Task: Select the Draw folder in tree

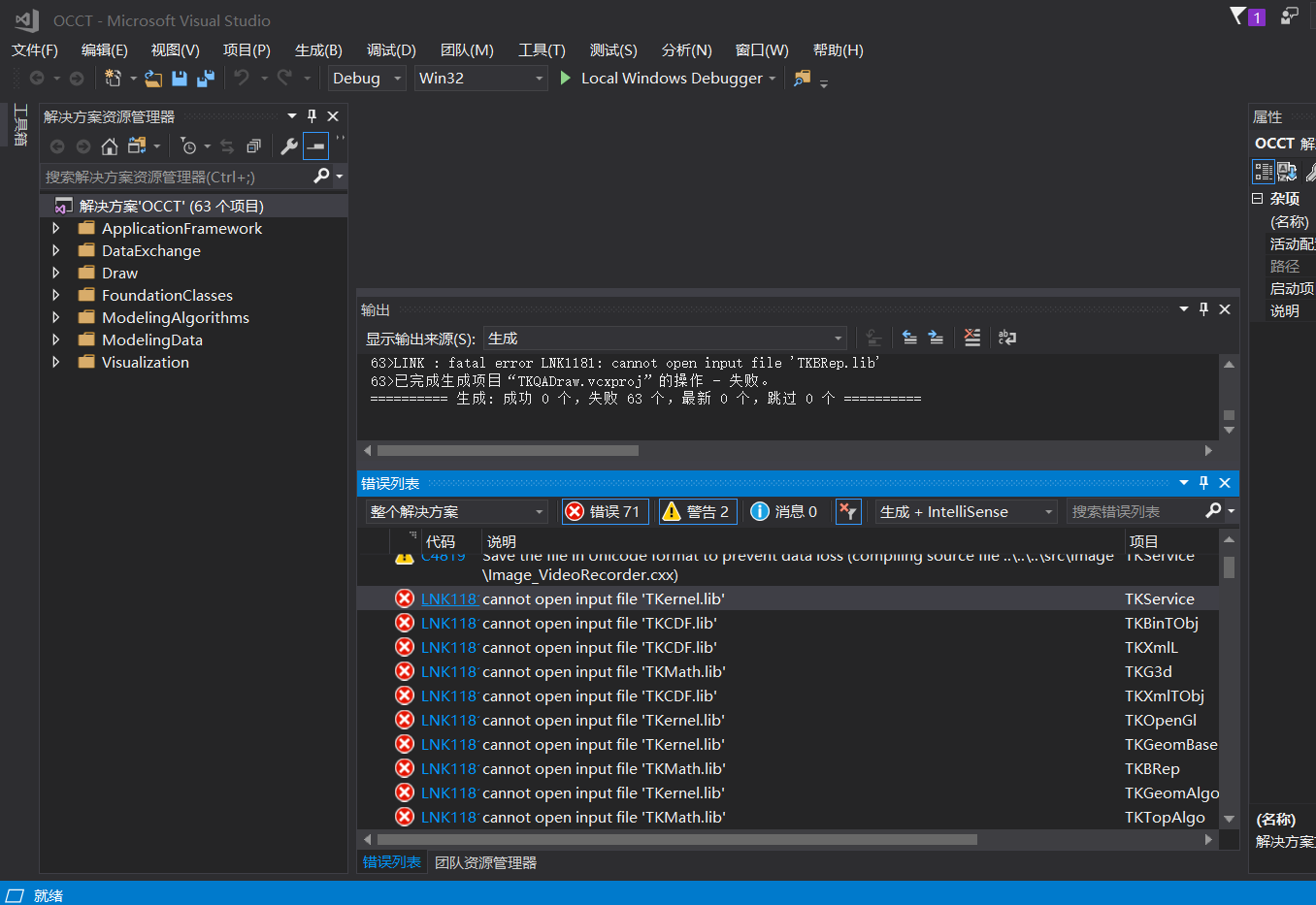Action: tap(119, 273)
